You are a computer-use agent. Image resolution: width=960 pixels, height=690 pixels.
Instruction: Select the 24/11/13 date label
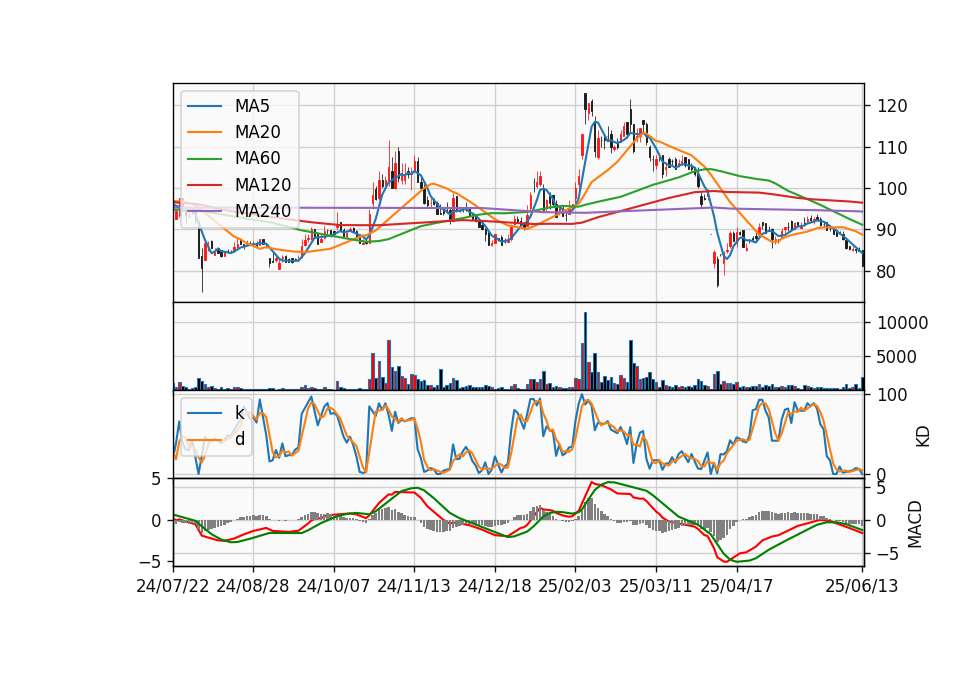(414, 586)
